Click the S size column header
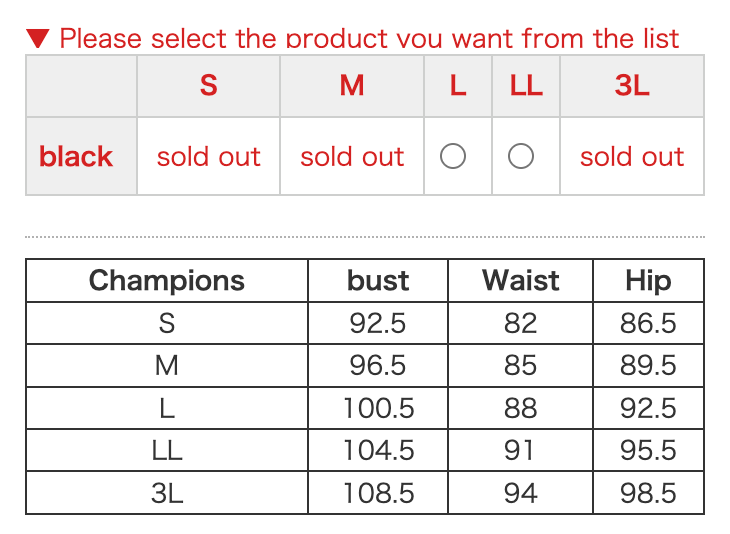 pos(208,86)
